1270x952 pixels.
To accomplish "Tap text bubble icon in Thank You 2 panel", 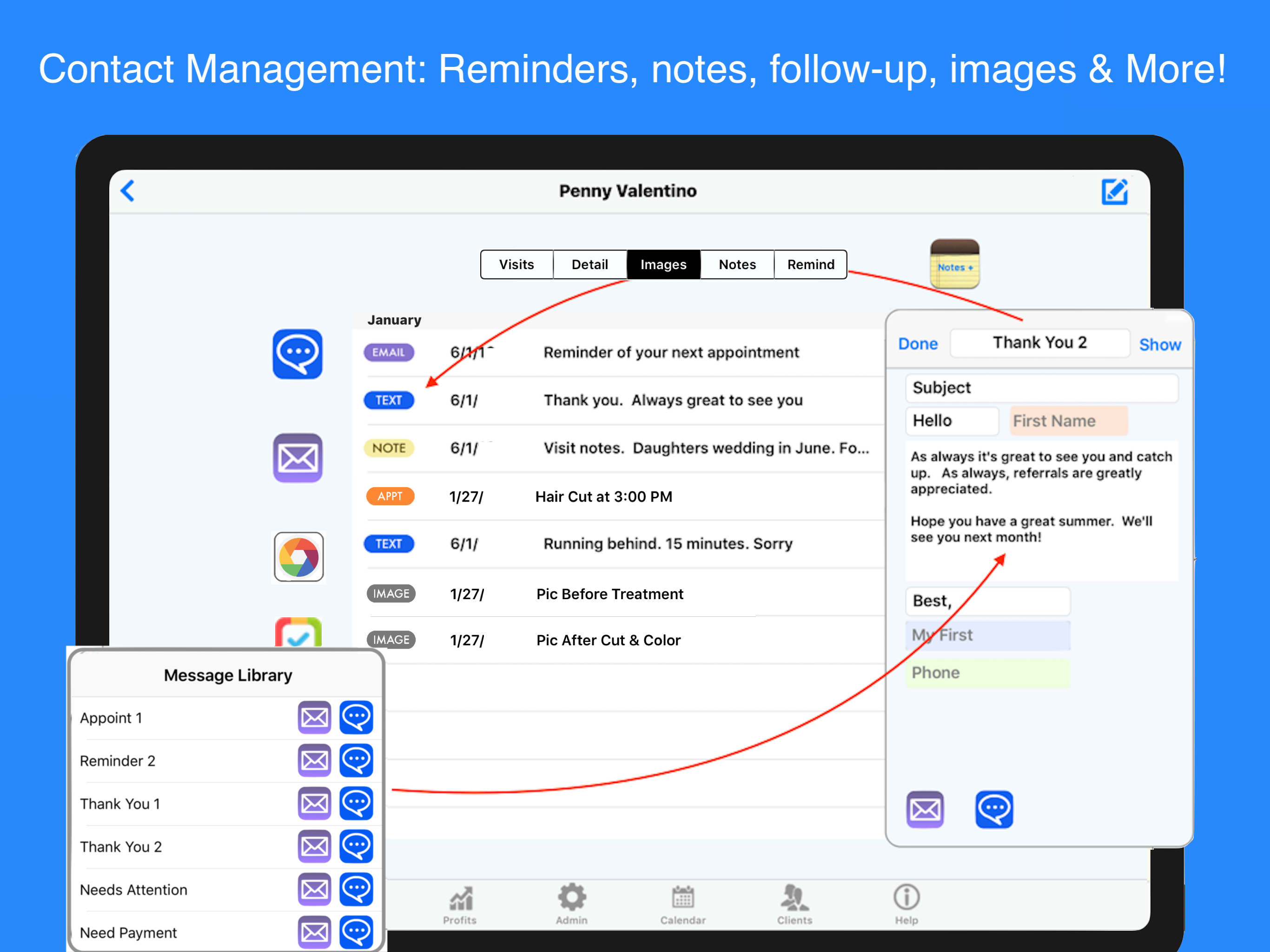I will click(994, 810).
